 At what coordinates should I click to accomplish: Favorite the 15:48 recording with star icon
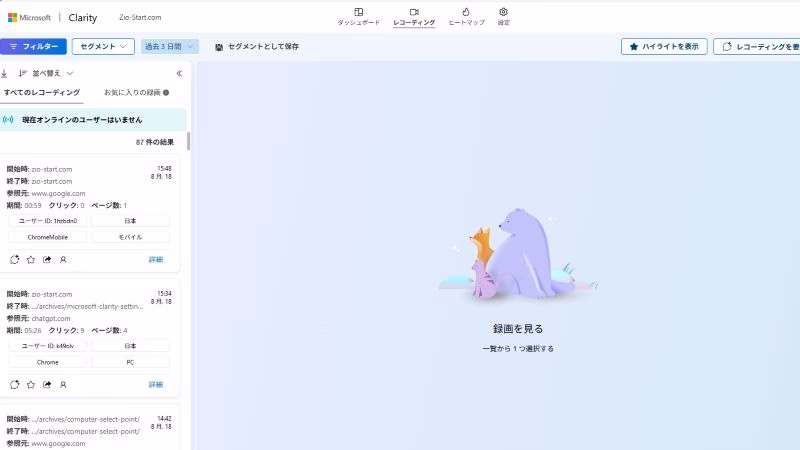pos(31,260)
